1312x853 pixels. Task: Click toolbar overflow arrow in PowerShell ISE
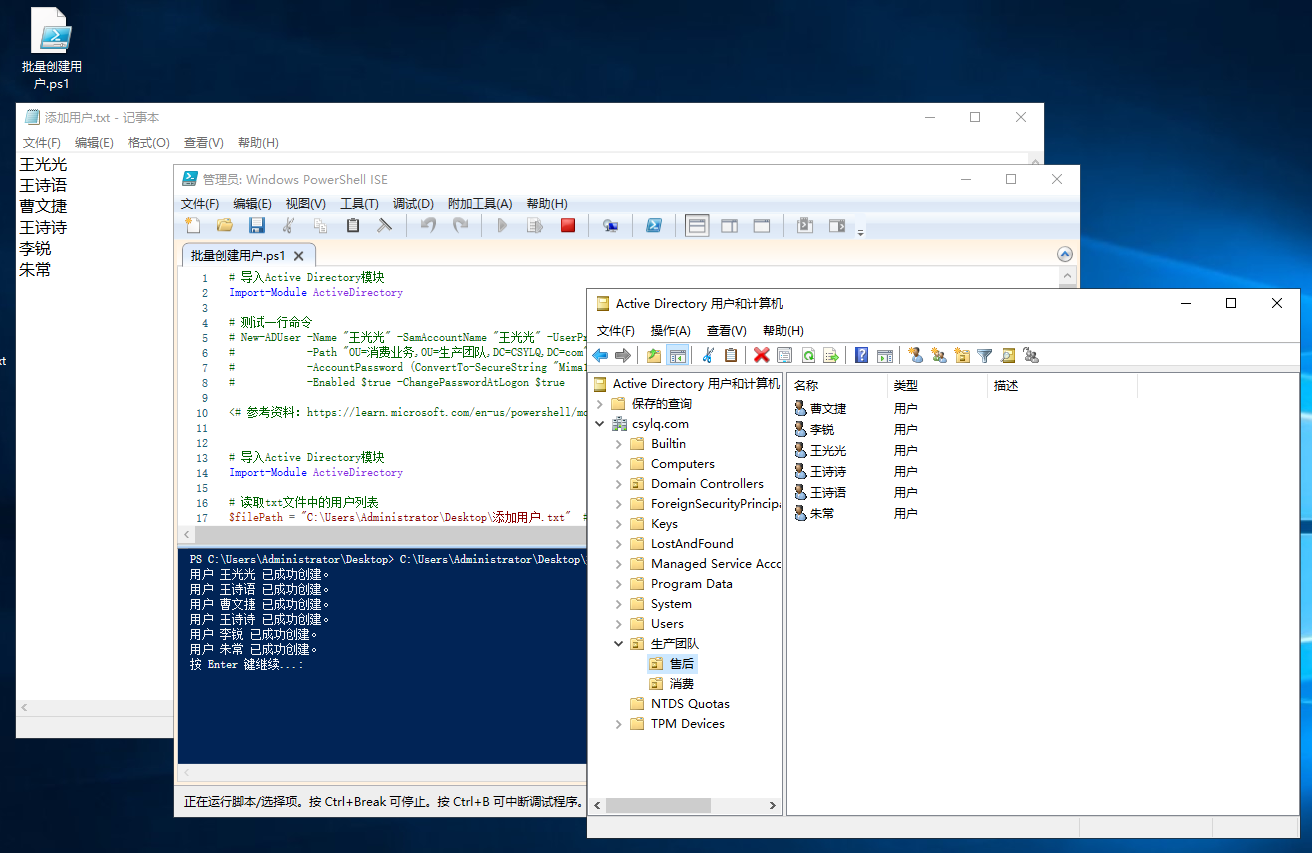point(861,231)
